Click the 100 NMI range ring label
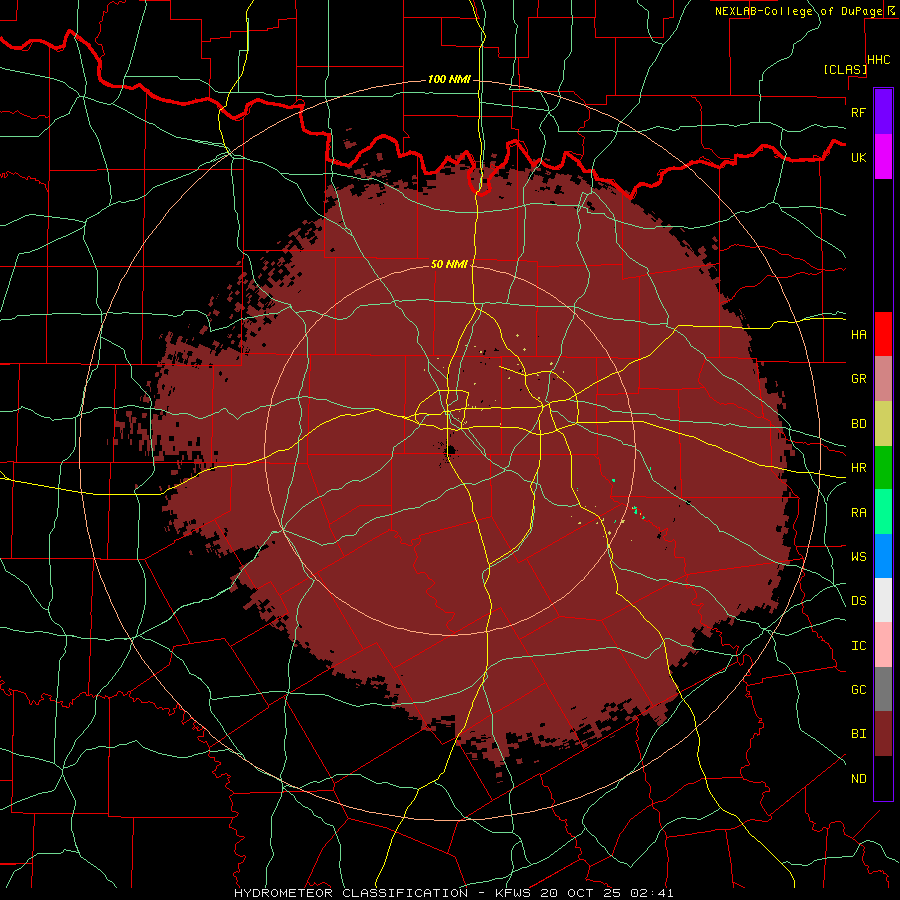This screenshot has width=900, height=900. 449,79
